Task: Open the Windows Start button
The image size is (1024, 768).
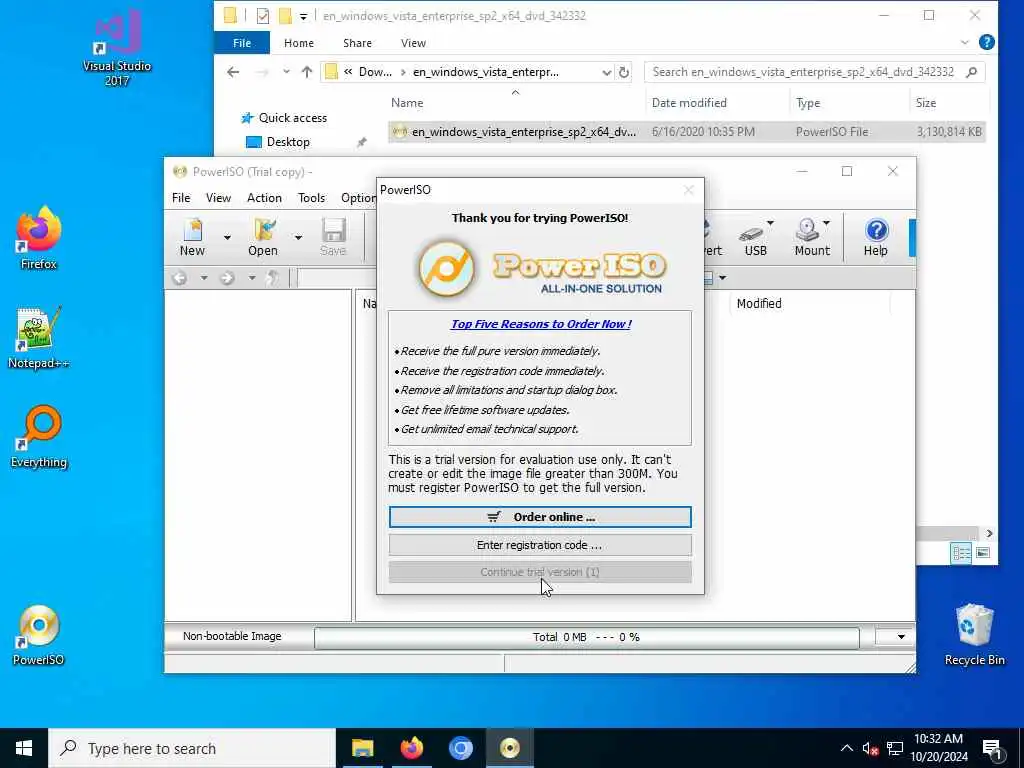Action: 24,748
